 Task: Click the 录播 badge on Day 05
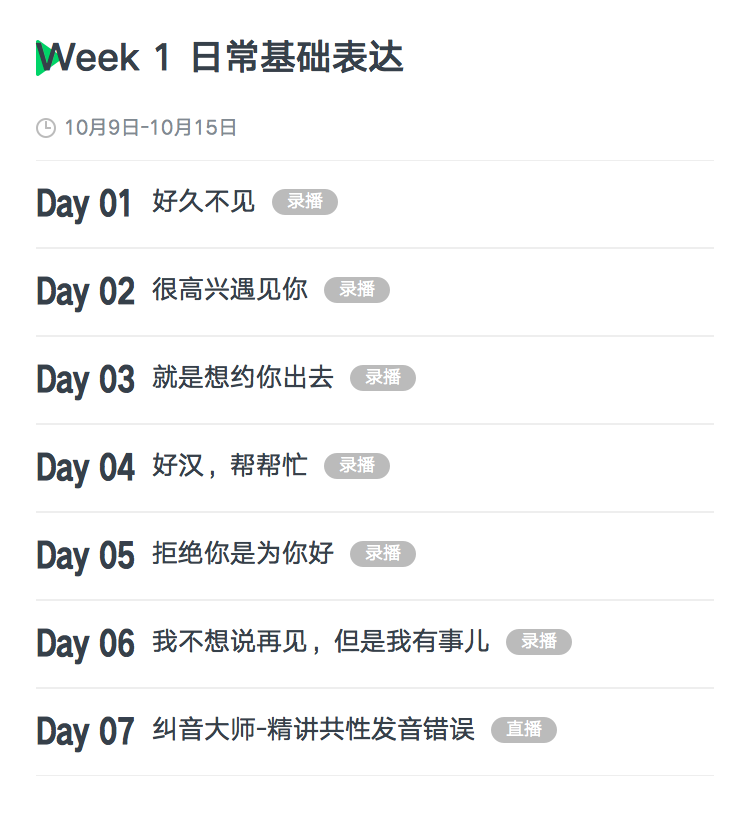pyautogui.click(x=383, y=553)
